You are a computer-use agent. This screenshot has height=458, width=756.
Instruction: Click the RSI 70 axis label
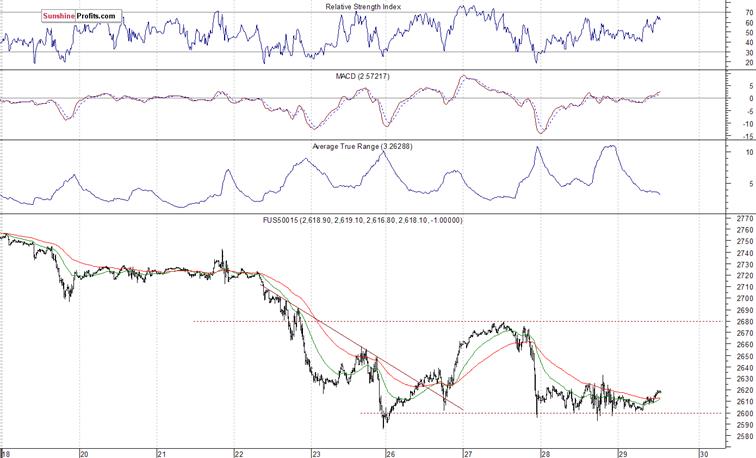[749, 13]
